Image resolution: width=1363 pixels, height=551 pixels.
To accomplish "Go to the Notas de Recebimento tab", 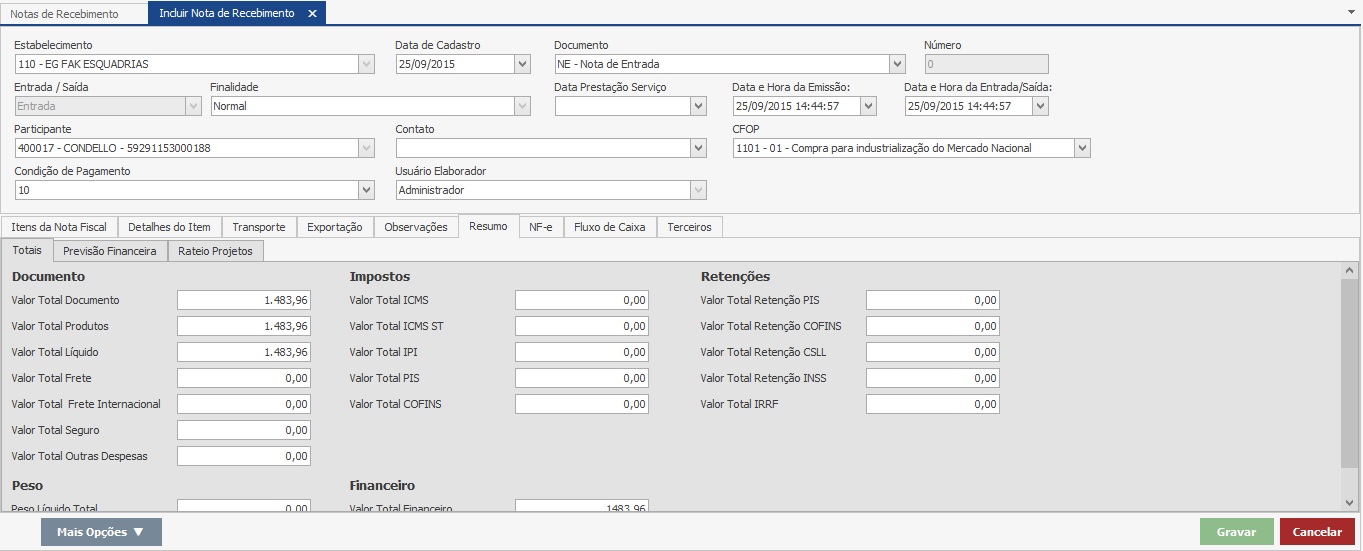I will click(x=64, y=14).
